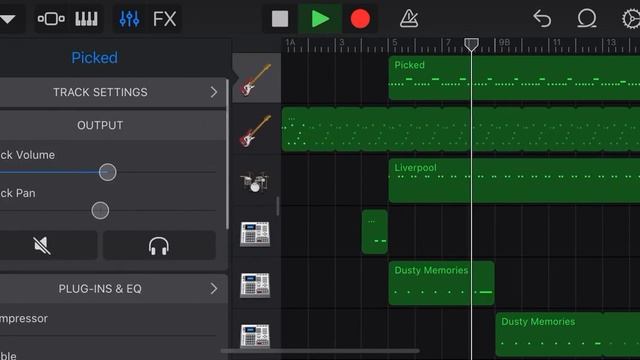Expand the TRACK SETTINGS row
The width and height of the screenshot is (640, 360).
tap(112, 92)
